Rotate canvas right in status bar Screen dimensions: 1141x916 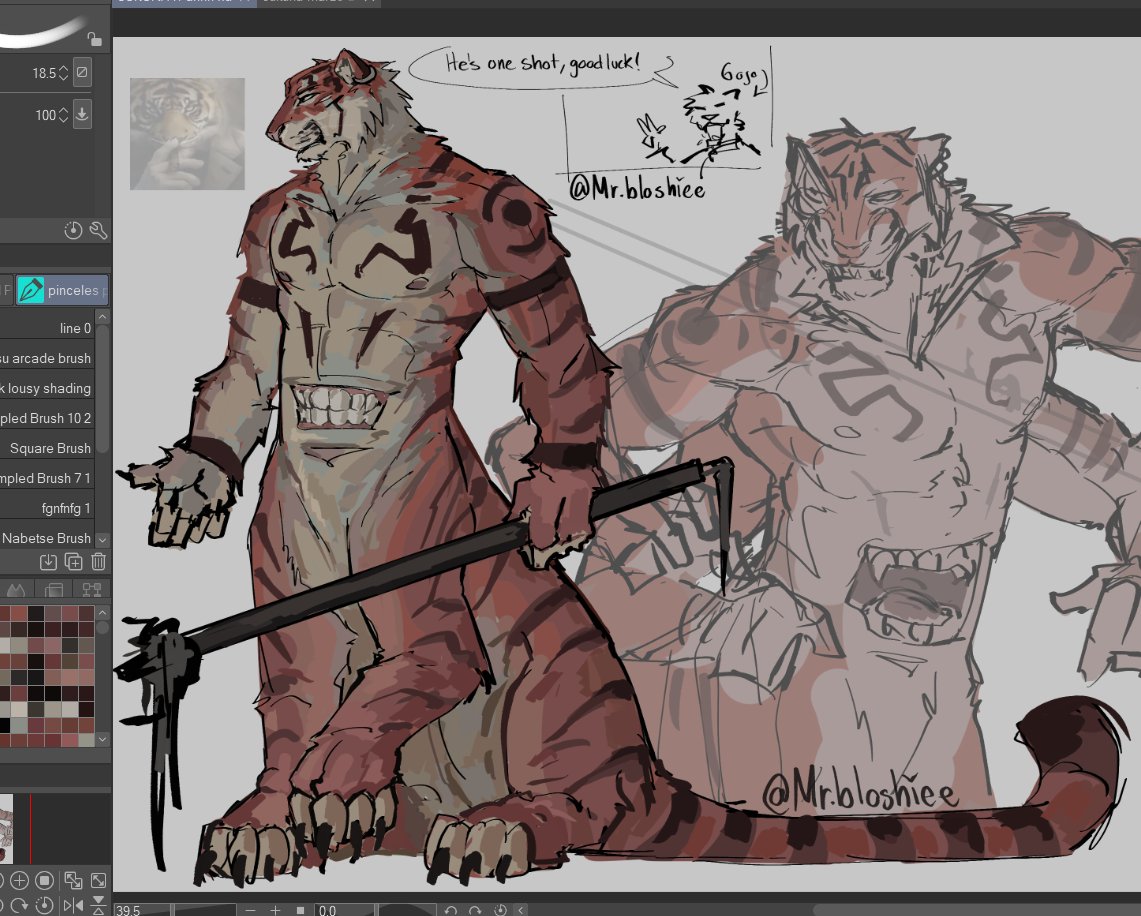[x=475, y=910]
